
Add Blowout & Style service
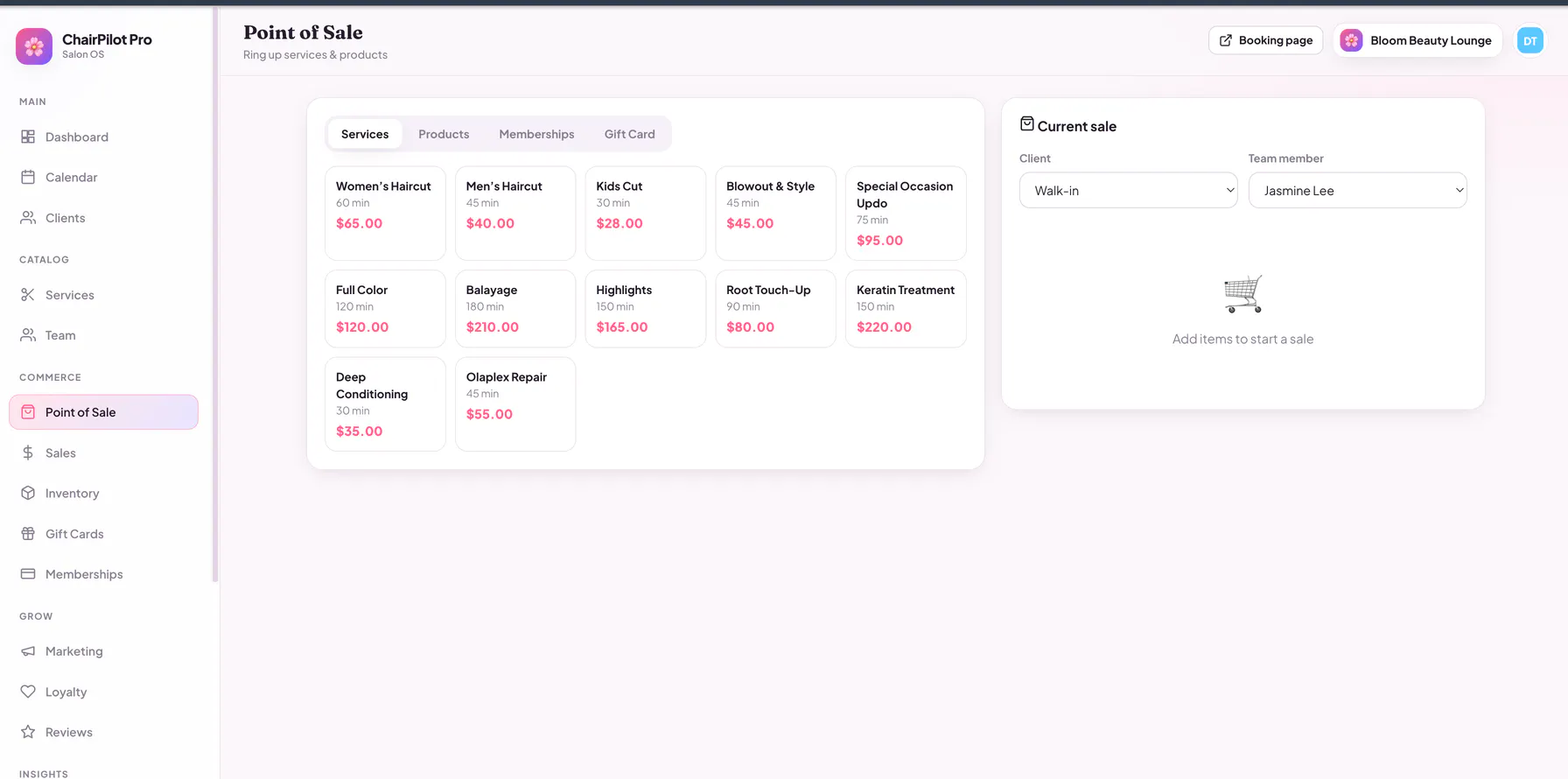tap(775, 214)
